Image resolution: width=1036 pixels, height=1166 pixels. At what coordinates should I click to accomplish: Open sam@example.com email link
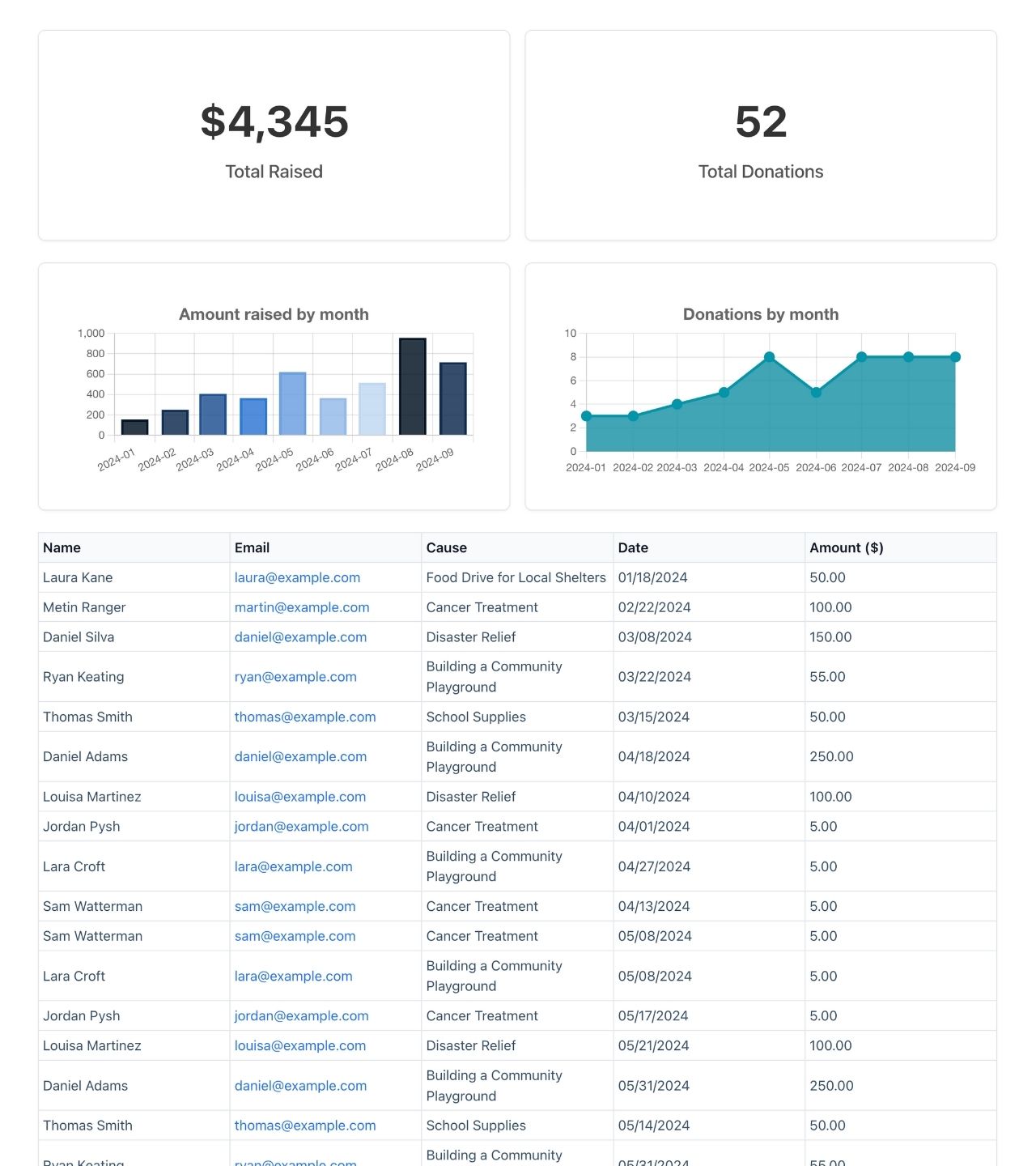point(294,906)
